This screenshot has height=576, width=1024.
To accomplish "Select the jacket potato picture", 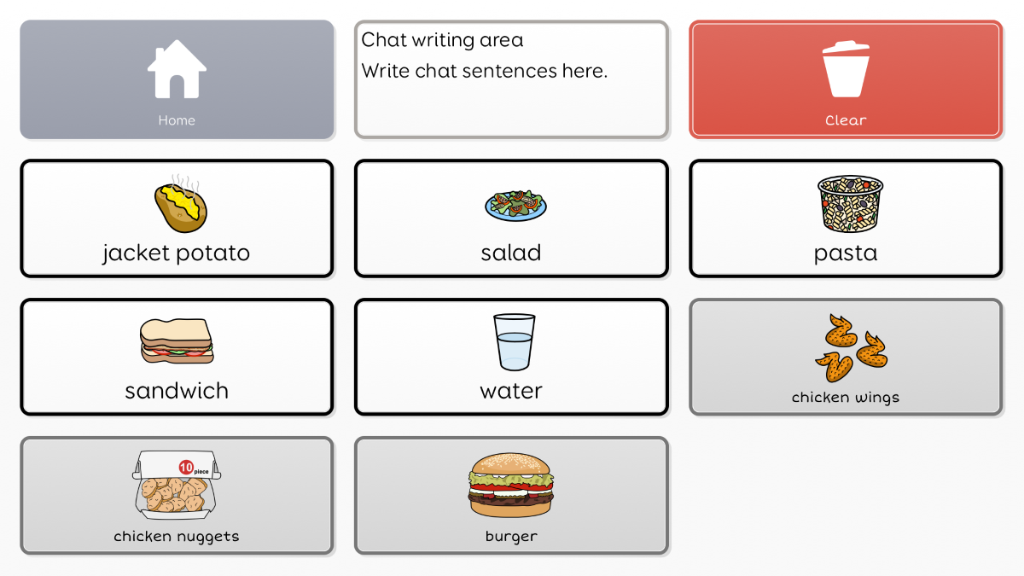I will [181, 204].
